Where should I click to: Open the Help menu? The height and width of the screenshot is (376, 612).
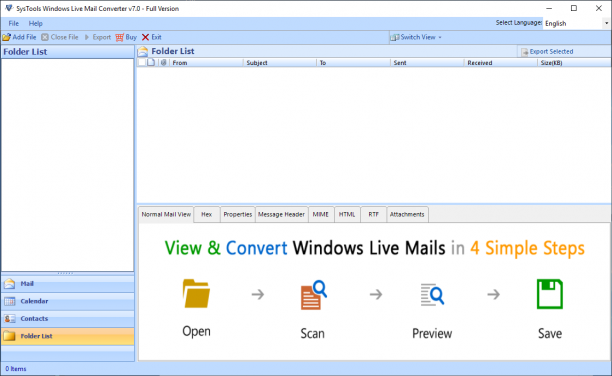(x=36, y=23)
